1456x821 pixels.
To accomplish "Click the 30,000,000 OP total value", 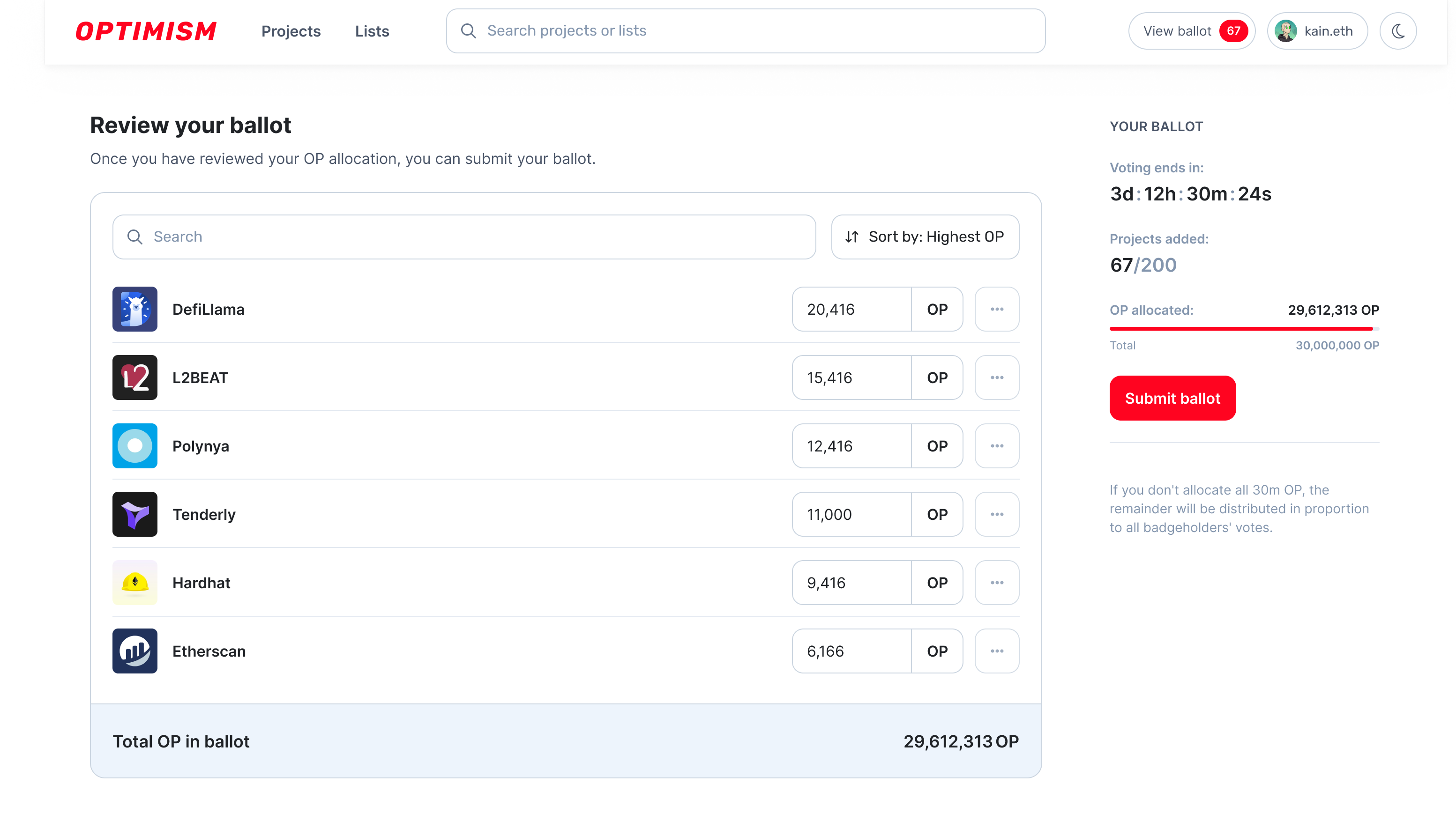I will (x=1337, y=345).
